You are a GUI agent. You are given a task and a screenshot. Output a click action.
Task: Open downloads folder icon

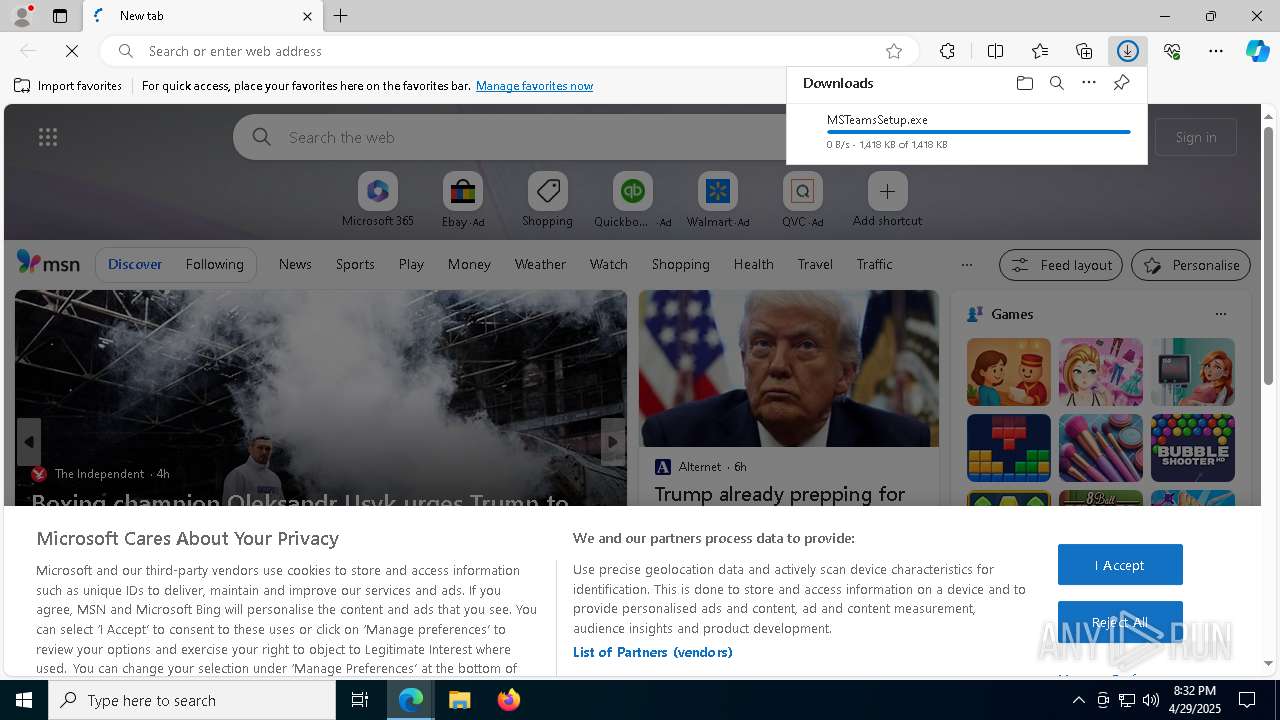[1024, 83]
